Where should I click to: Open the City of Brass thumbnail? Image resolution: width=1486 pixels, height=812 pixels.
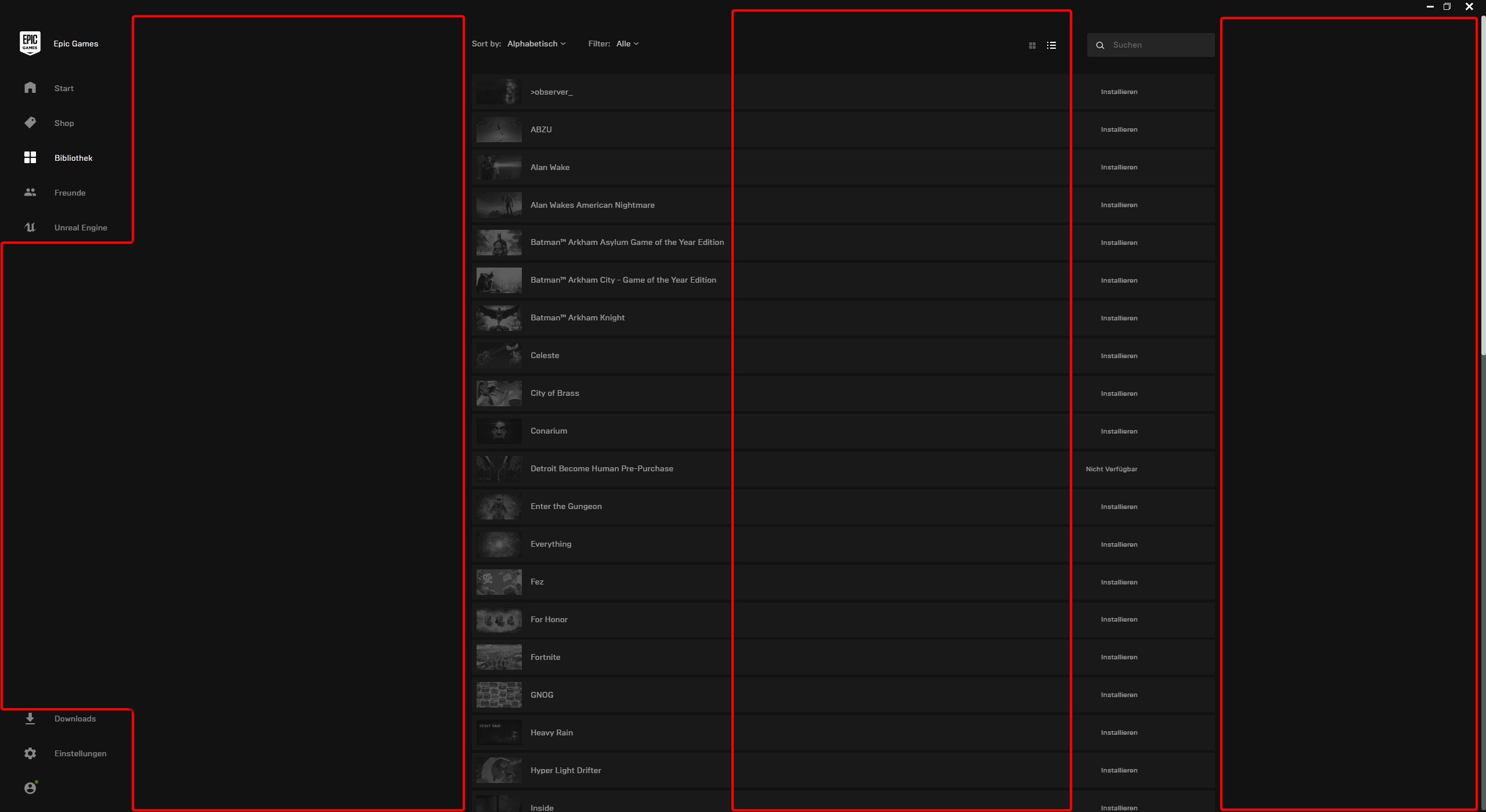(x=499, y=394)
